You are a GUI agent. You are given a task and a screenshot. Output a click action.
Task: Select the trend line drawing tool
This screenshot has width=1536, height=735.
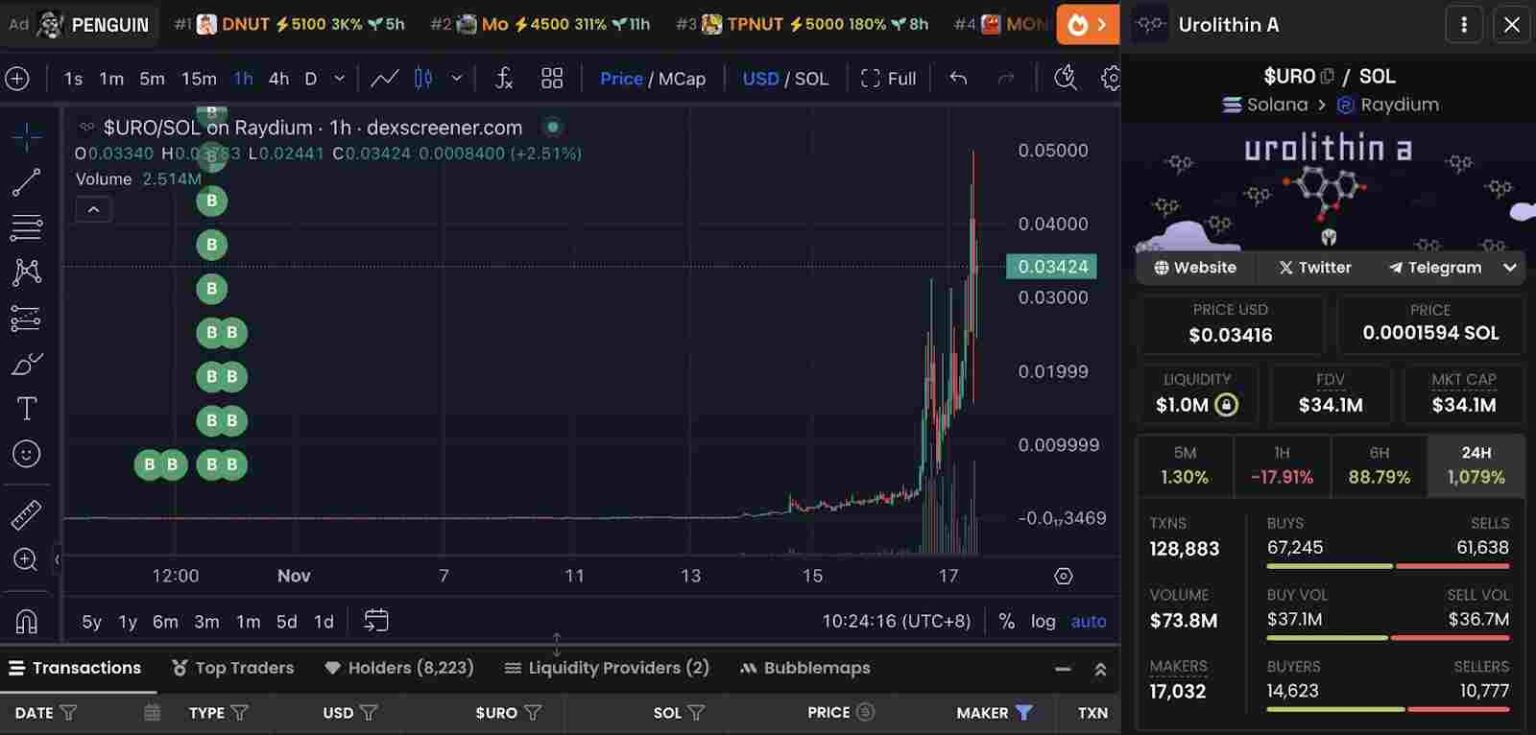tap(27, 182)
